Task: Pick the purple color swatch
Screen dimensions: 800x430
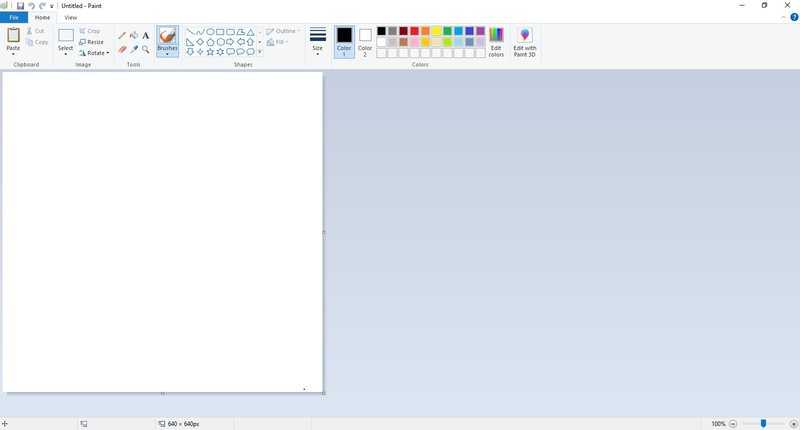Action: [480, 31]
